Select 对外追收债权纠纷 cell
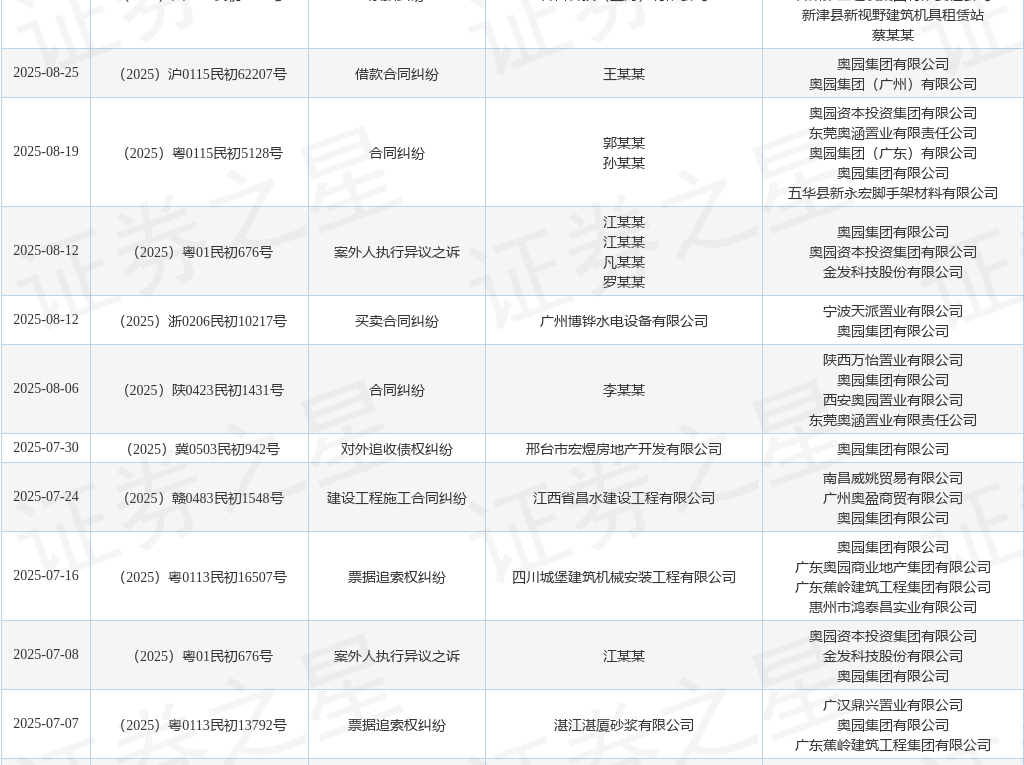The height and width of the screenshot is (765, 1024). pyautogui.click(x=396, y=449)
